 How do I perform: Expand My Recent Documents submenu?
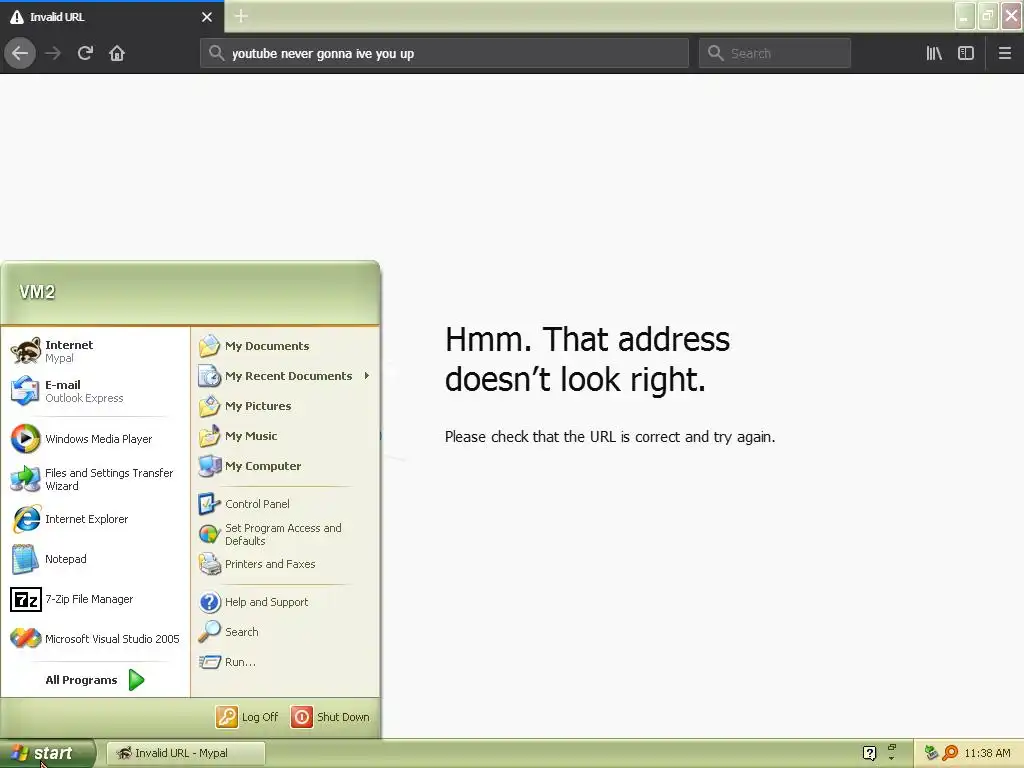(285, 376)
